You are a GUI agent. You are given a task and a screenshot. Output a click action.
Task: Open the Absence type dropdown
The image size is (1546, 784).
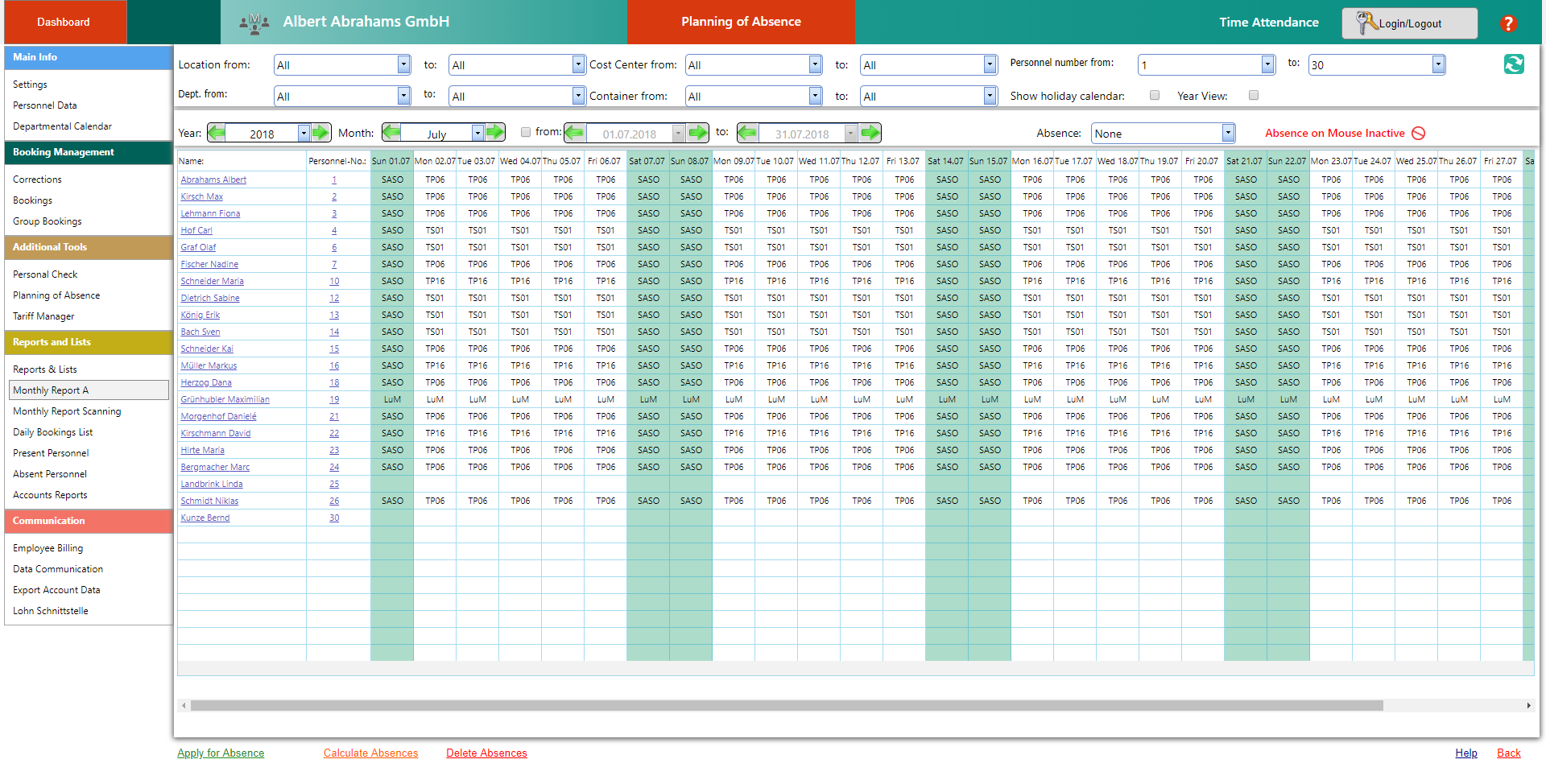click(x=1228, y=133)
